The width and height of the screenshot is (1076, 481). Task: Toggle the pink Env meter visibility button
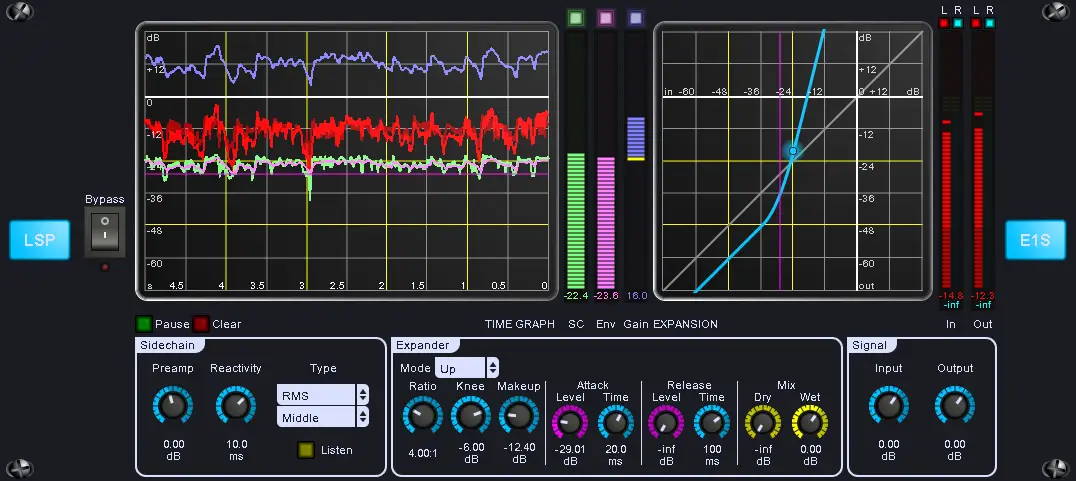click(x=605, y=19)
